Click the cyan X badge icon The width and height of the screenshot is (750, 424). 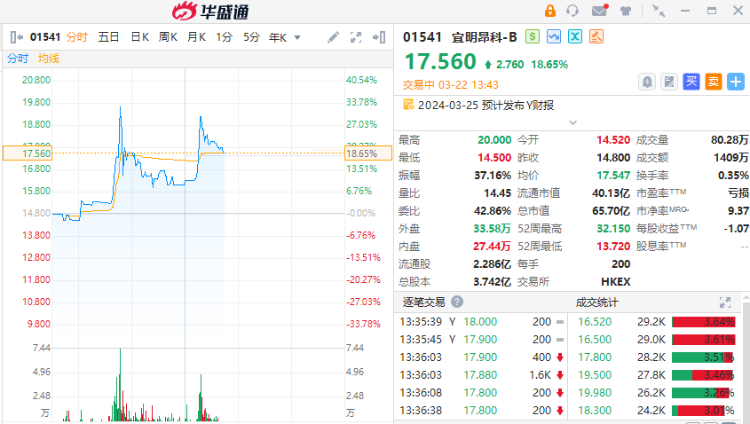[575, 37]
